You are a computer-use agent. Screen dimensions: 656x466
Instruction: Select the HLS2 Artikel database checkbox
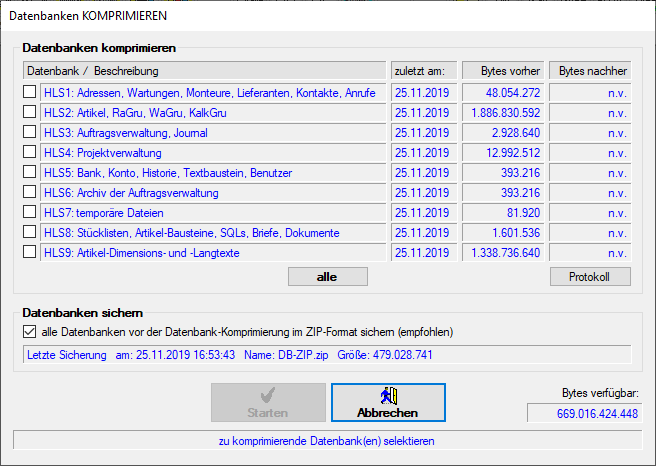tap(30, 113)
